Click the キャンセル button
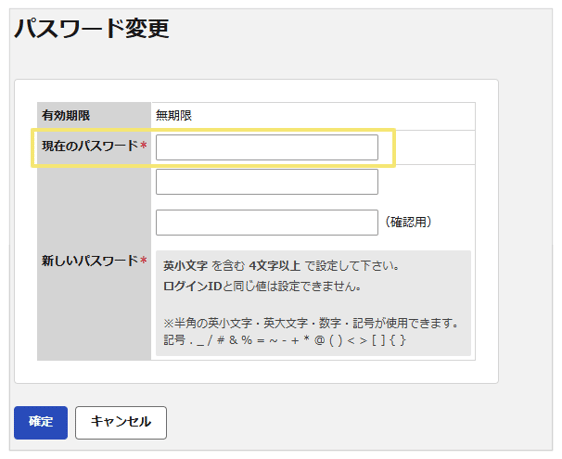The width and height of the screenshot is (562, 459). pos(121,422)
